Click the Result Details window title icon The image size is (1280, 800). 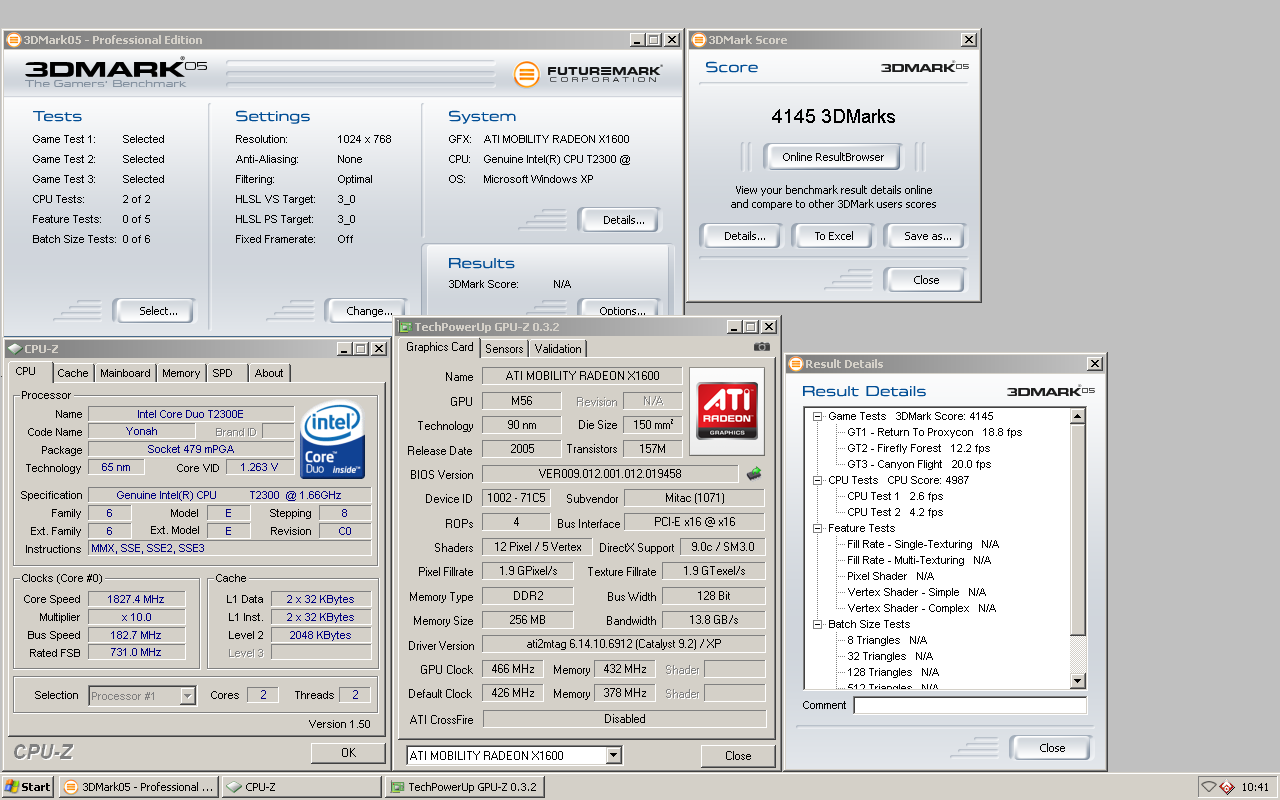click(795, 364)
